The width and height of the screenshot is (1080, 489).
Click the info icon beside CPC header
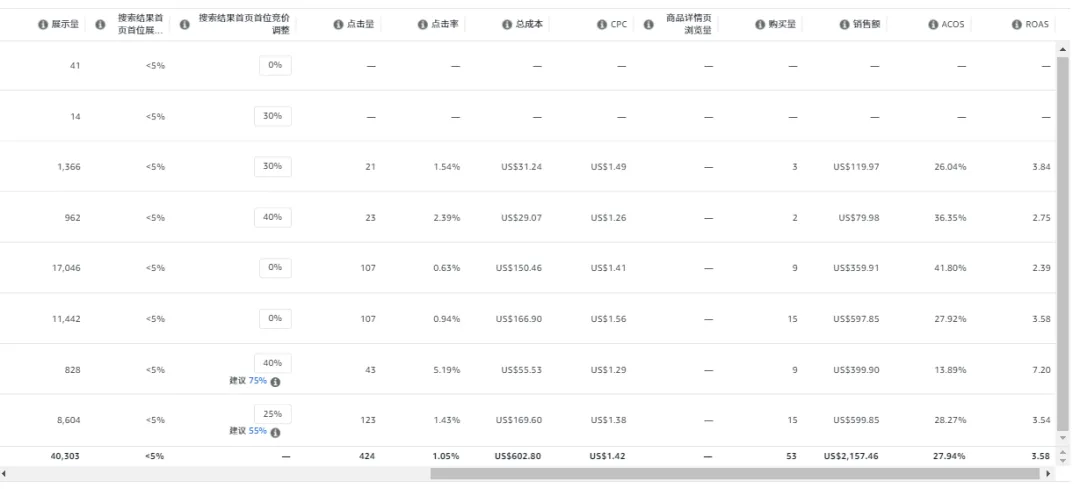[601, 24]
